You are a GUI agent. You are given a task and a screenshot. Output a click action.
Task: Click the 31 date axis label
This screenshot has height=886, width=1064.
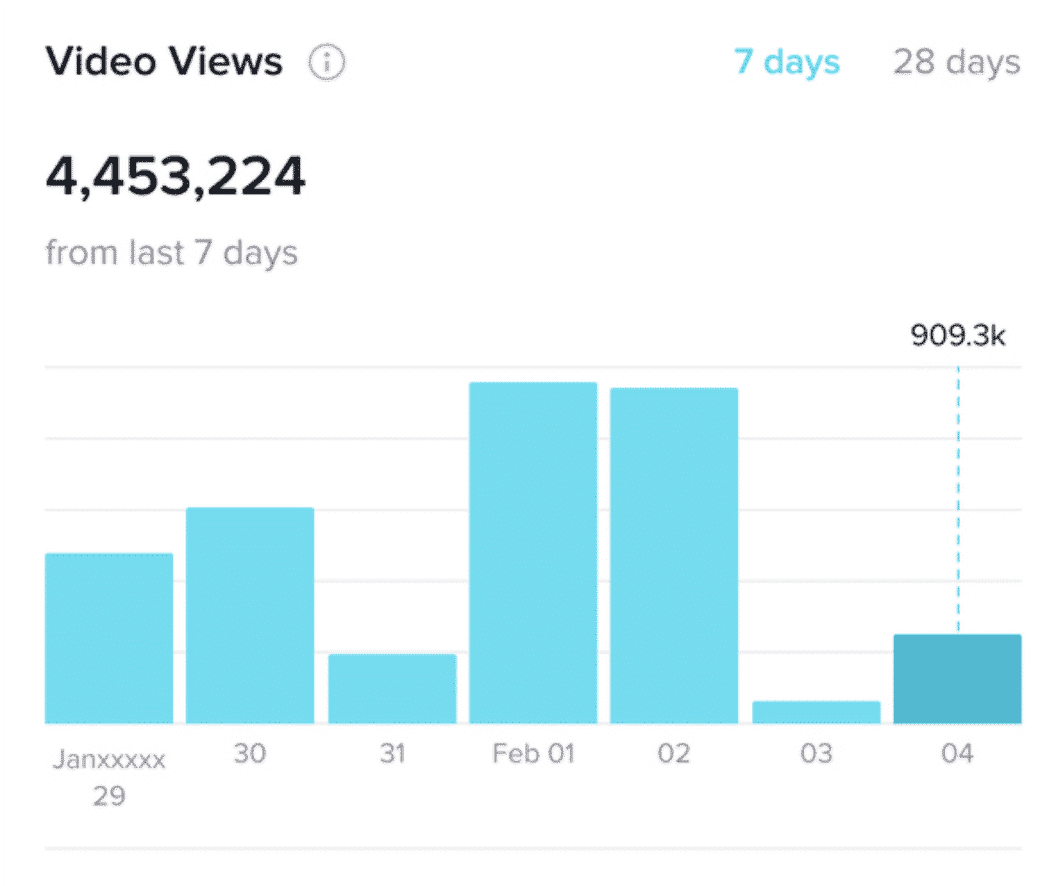pyautogui.click(x=392, y=754)
